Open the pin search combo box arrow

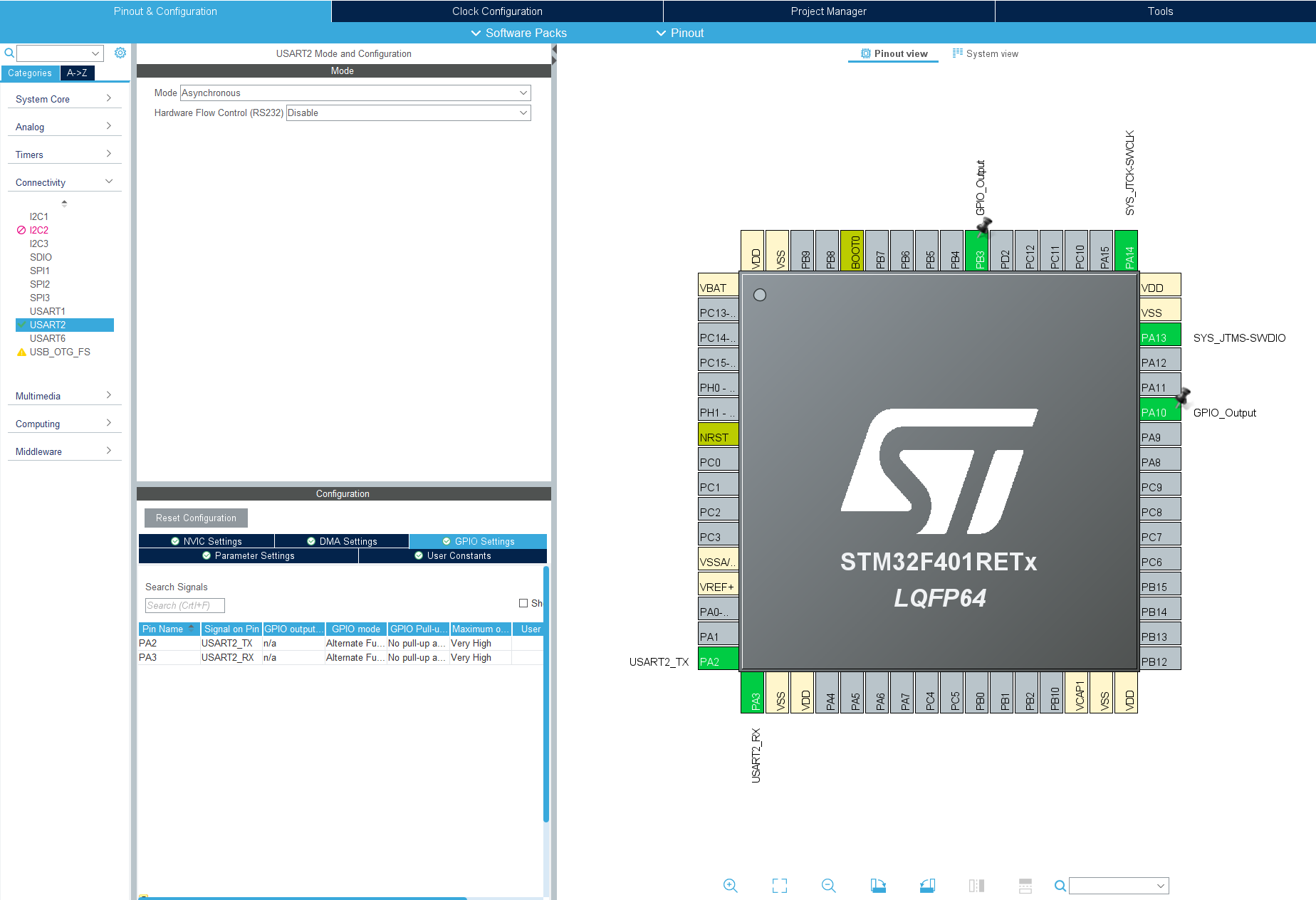coord(1161,886)
